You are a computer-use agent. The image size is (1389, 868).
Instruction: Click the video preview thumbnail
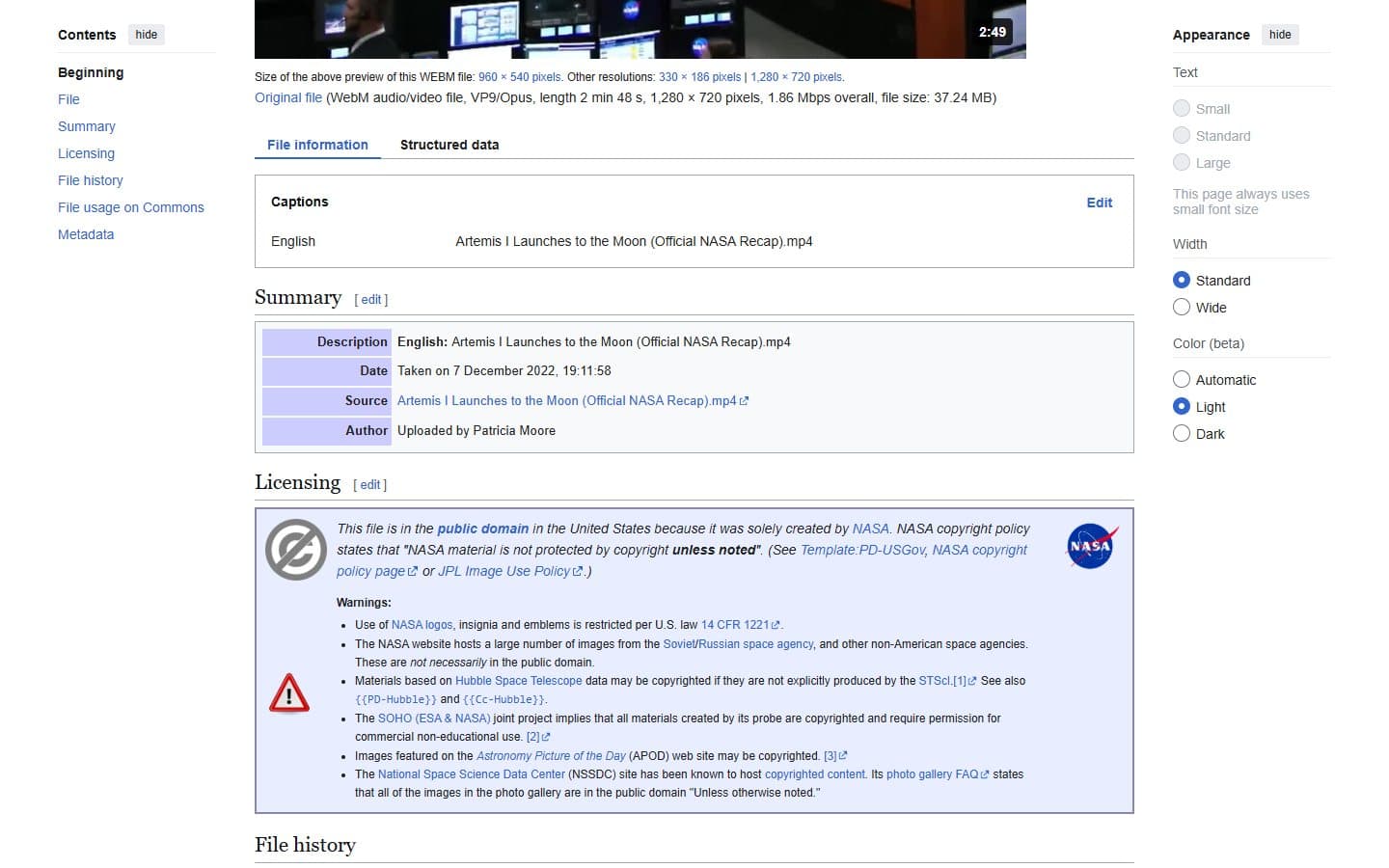(x=640, y=29)
